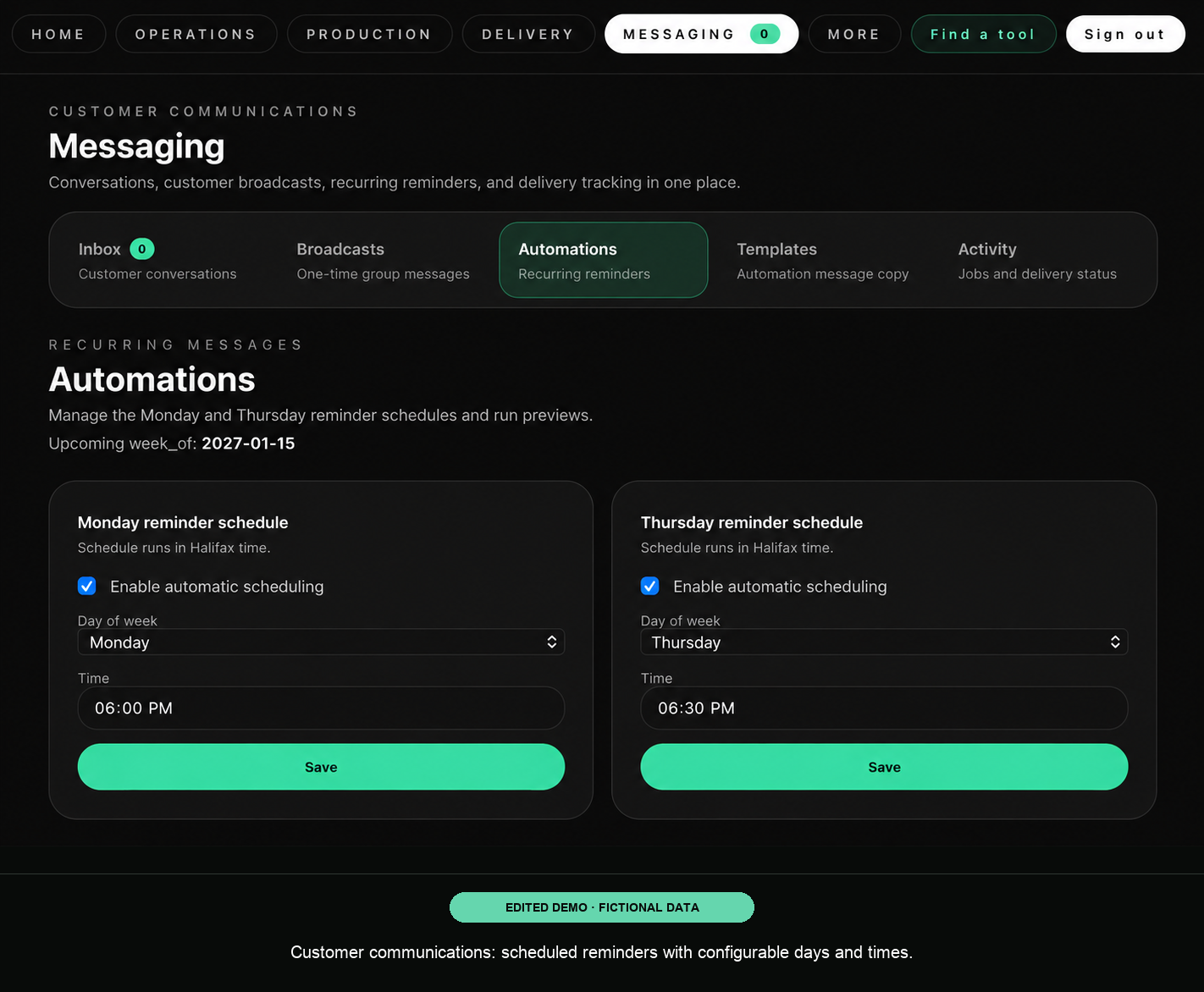Click the Thursday reminder schedule heading
Viewport: 1204px width, 992px height.
[752, 522]
